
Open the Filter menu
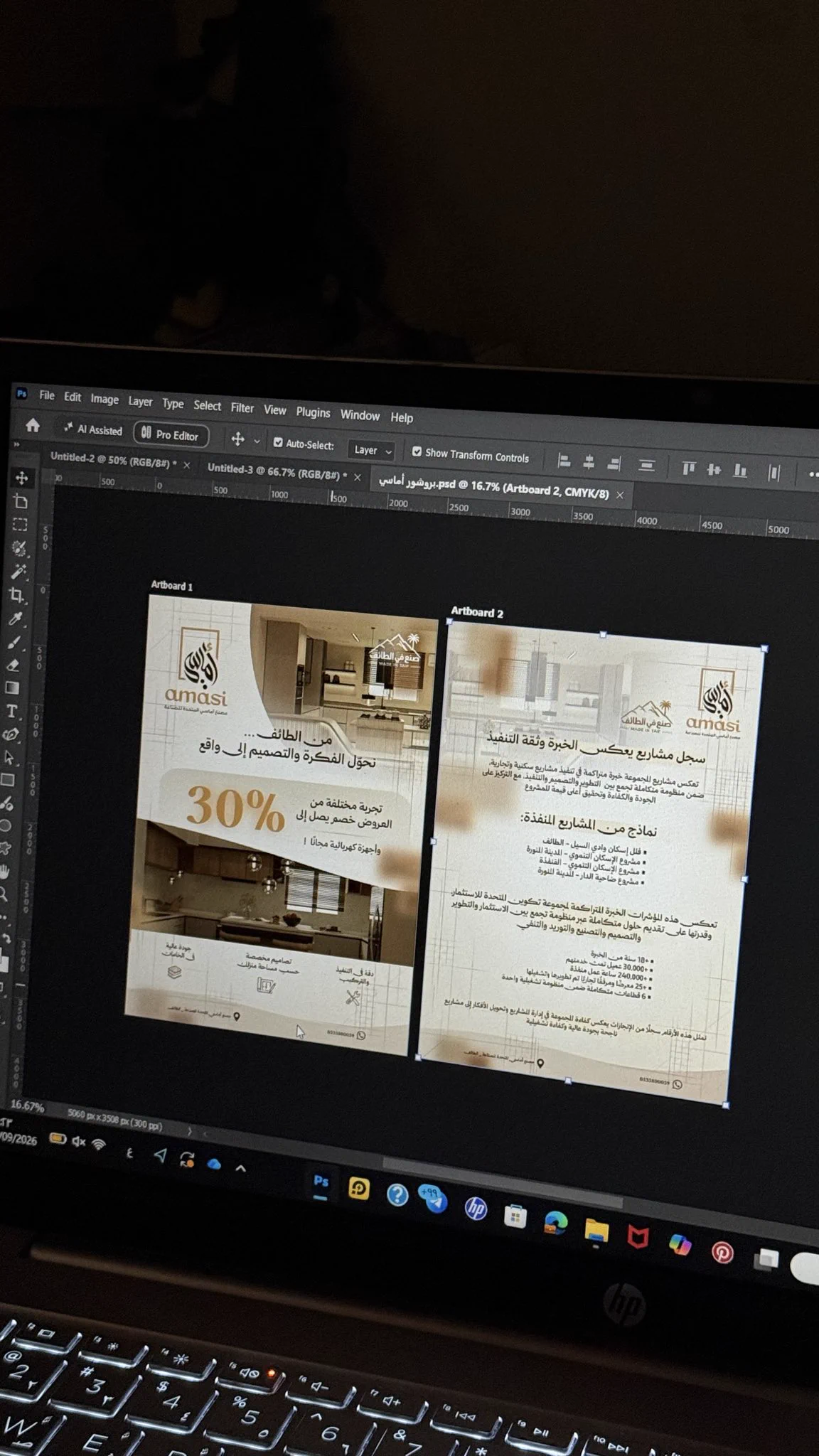click(242, 408)
